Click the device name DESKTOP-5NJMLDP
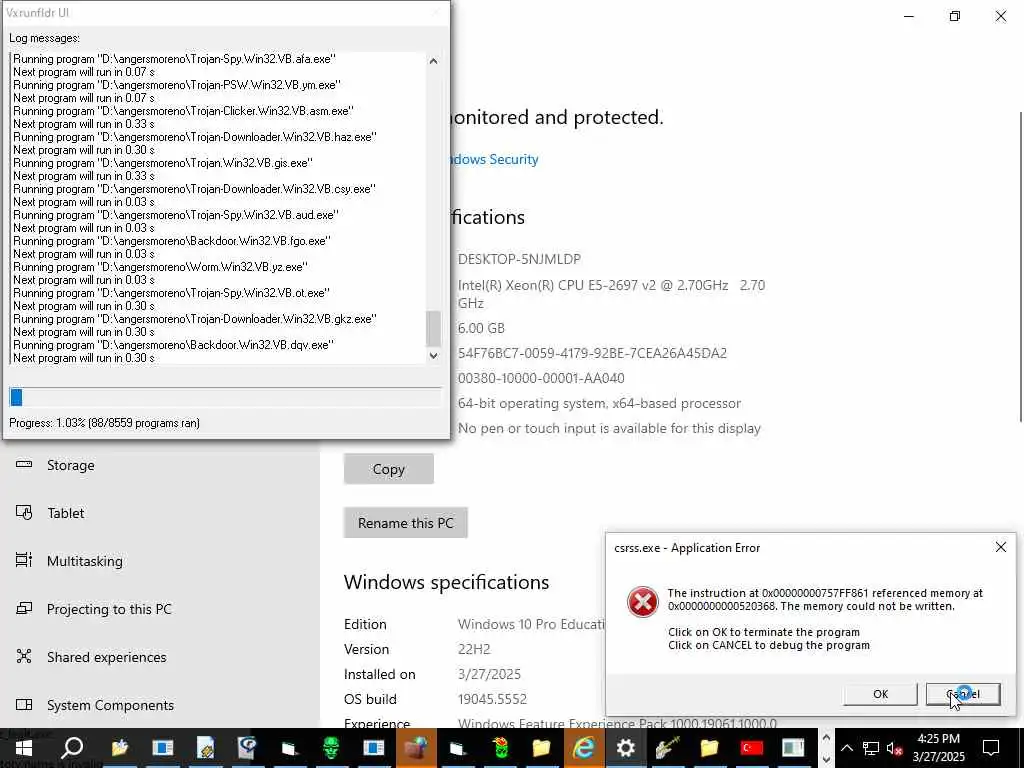 coord(519,259)
